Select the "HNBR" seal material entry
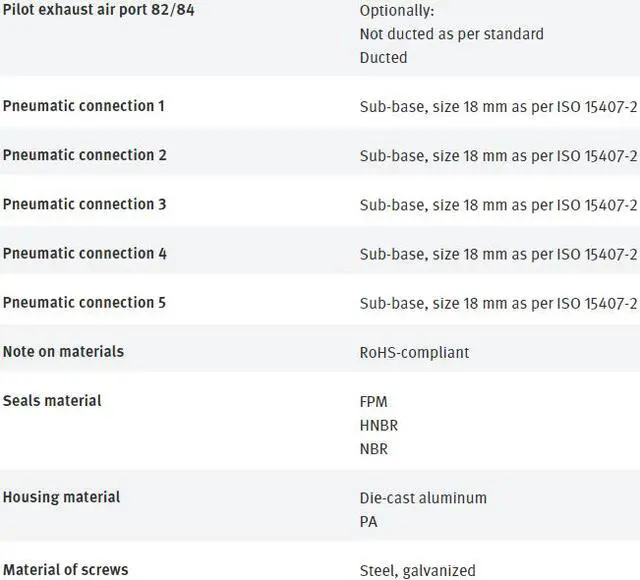Screen dimensions: 640x580 380,425
